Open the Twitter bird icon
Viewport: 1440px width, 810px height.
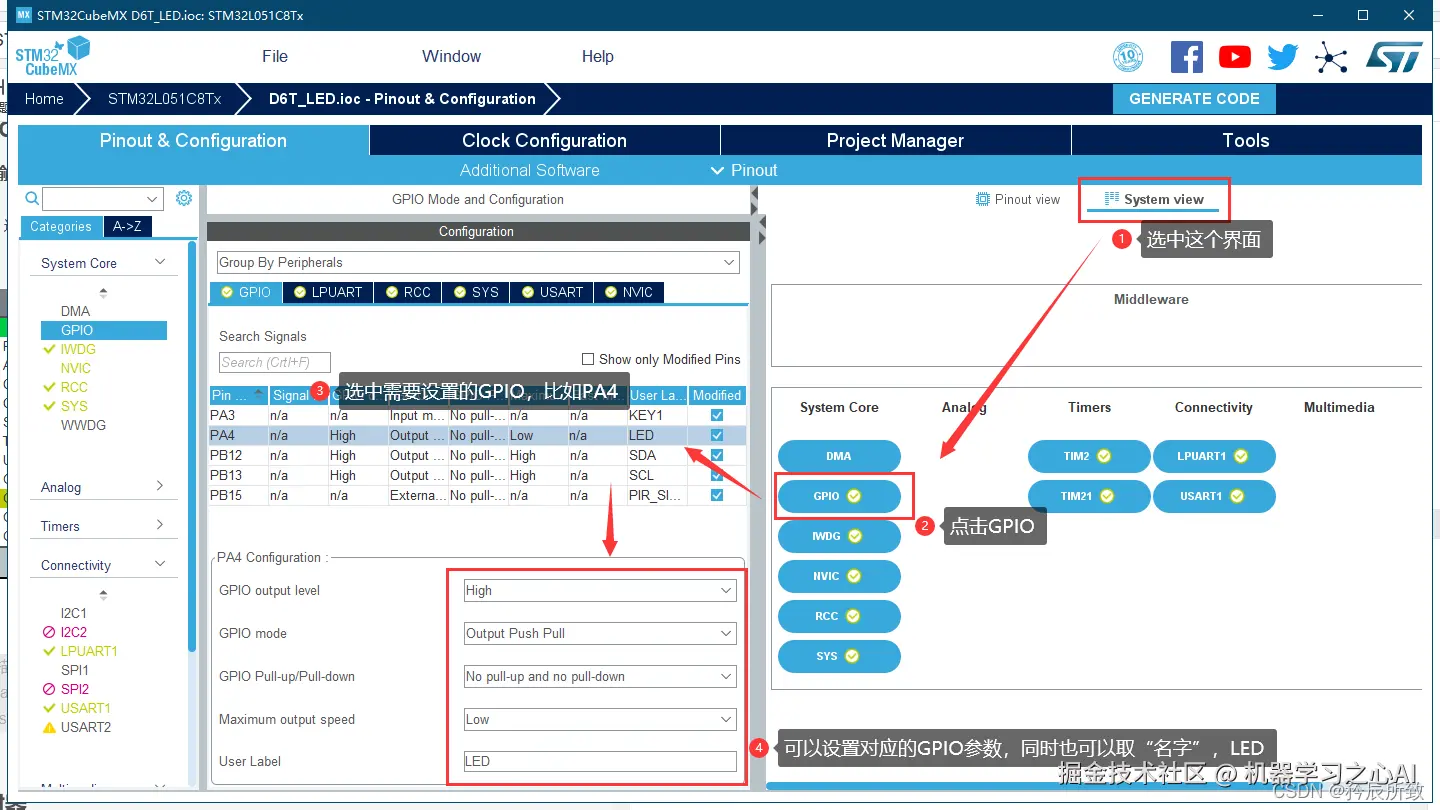tap(1282, 57)
